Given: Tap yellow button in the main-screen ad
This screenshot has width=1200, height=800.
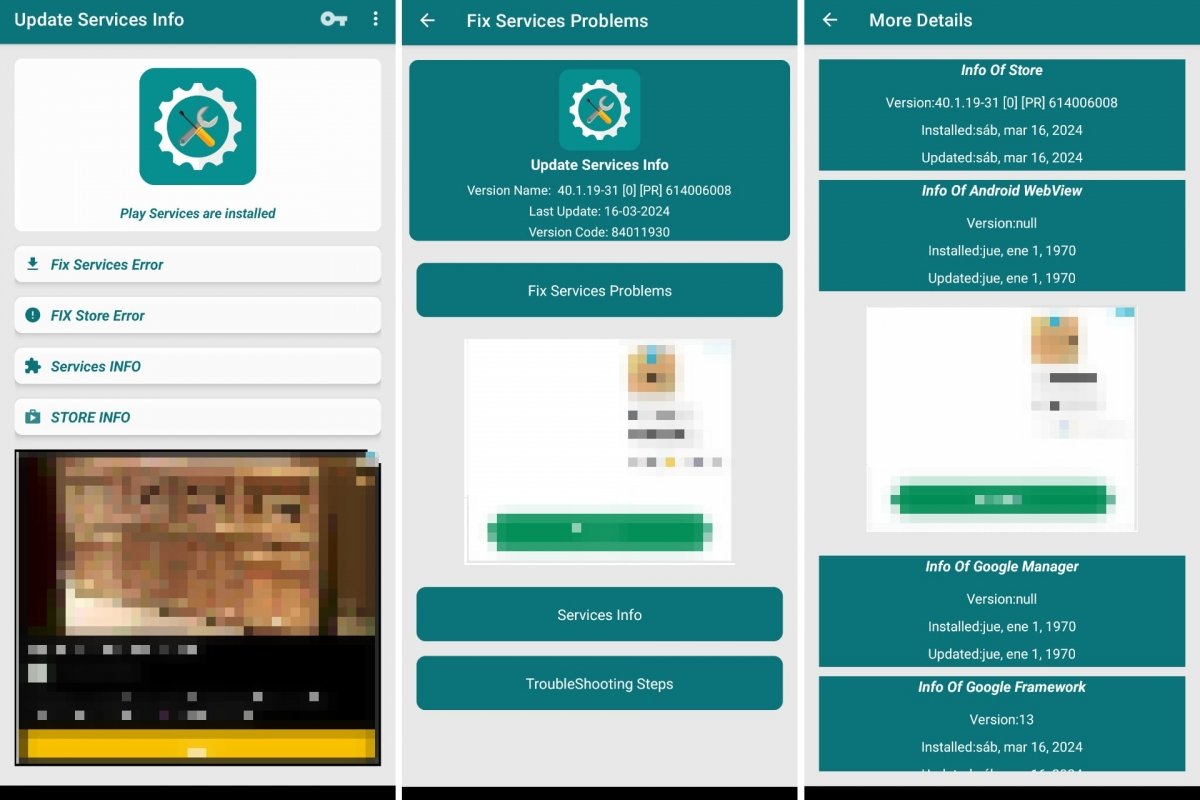Looking at the screenshot, I should click(198, 745).
